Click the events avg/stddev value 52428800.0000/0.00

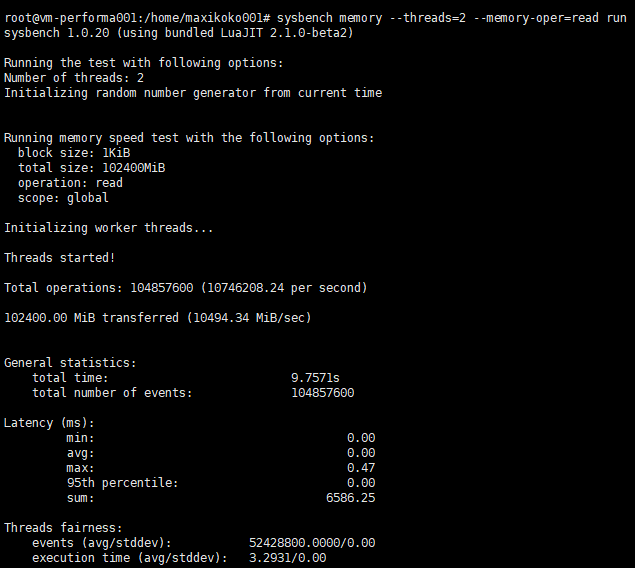(312, 543)
